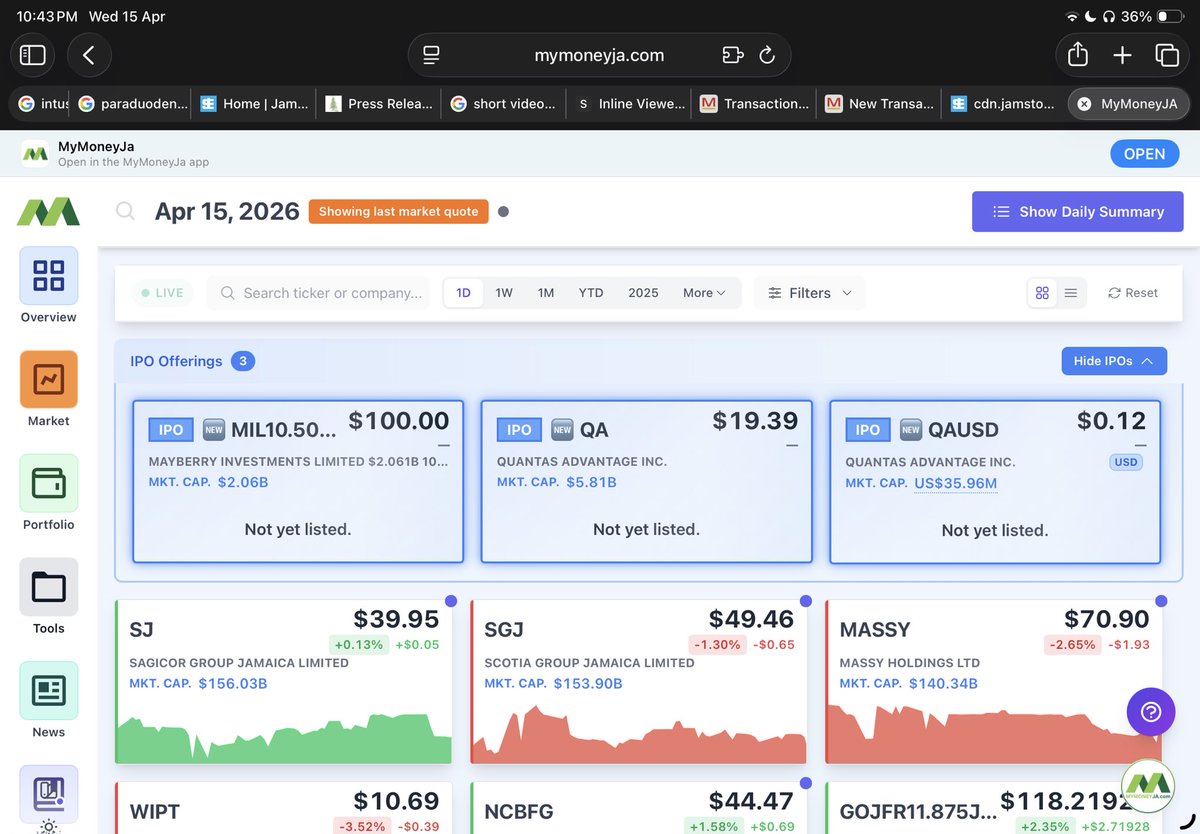This screenshot has width=1200, height=834.
Task: Open the QA Quantas Advantage IPO card
Action: pos(646,482)
